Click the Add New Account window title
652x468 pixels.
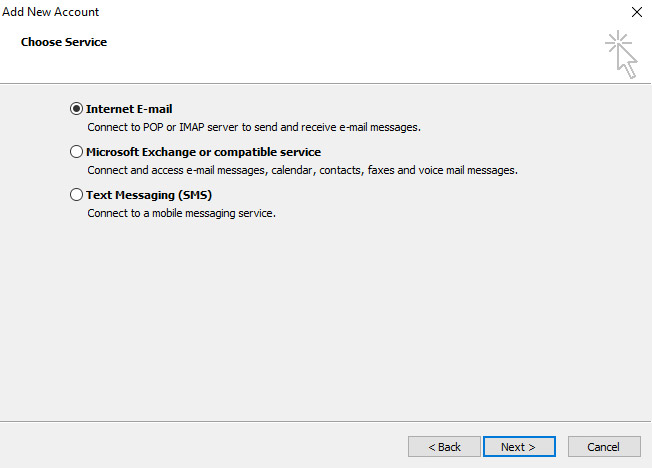pyautogui.click(x=50, y=12)
